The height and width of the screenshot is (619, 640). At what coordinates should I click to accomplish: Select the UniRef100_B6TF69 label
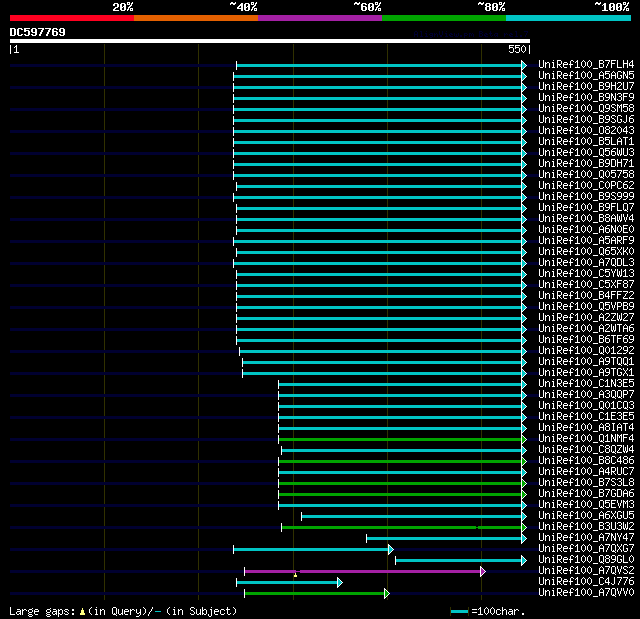point(586,340)
